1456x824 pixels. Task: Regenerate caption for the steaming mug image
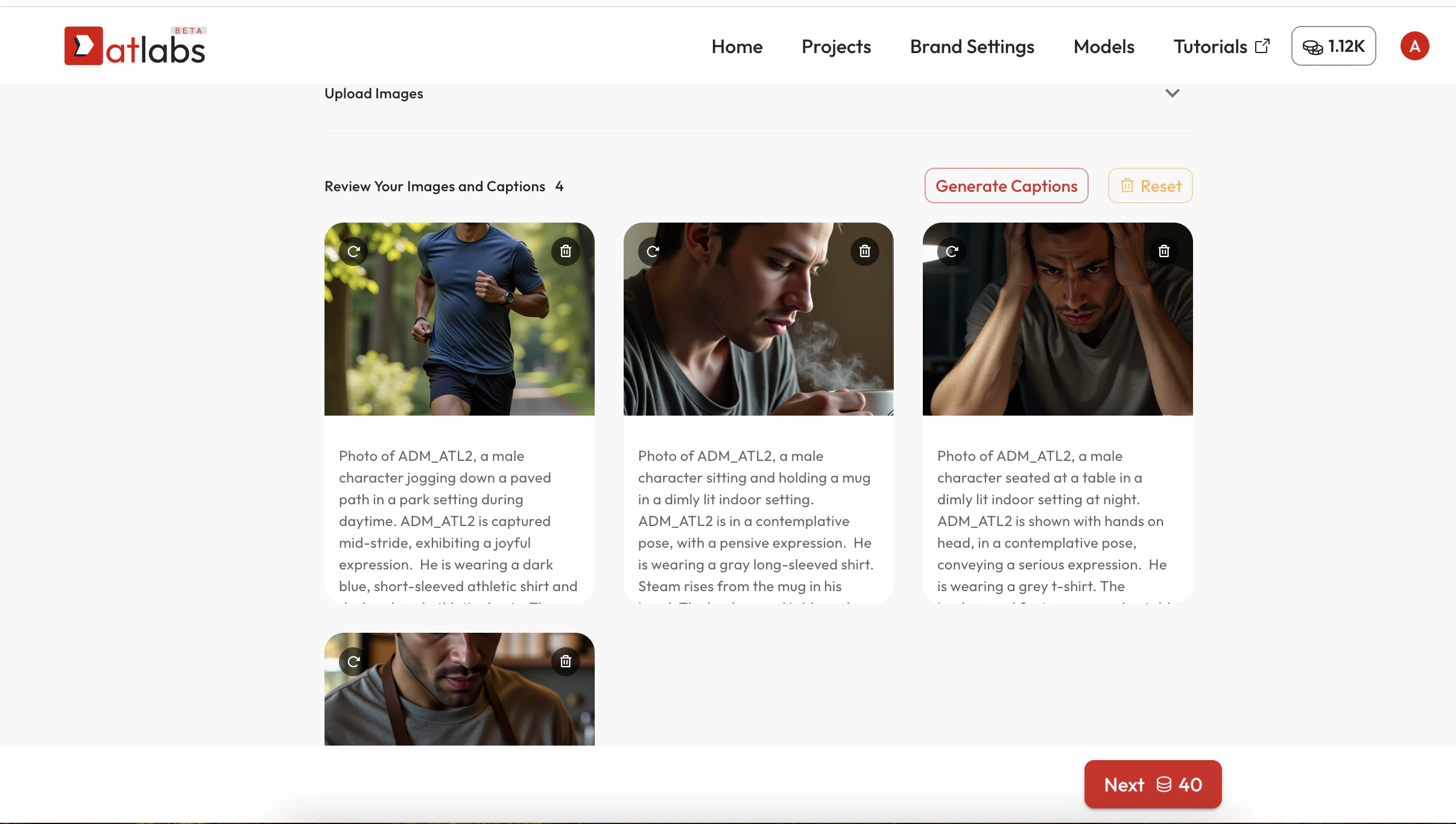click(653, 252)
